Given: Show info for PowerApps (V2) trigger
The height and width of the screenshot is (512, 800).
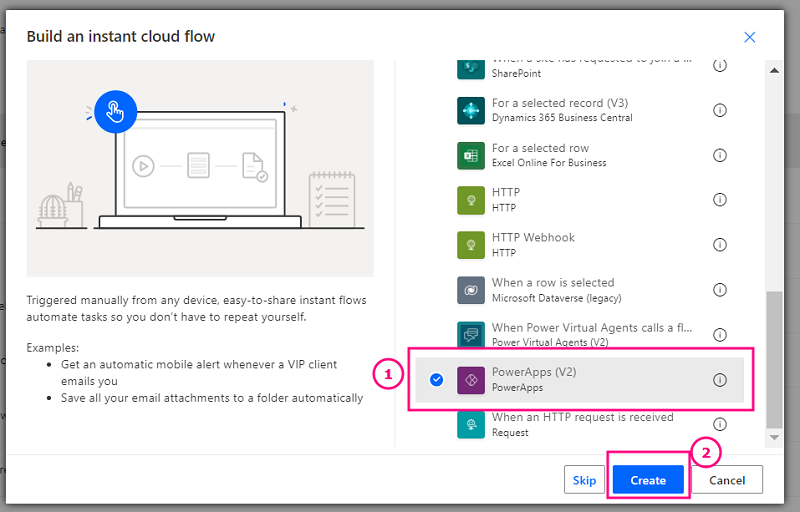Looking at the screenshot, I should pos(719,380).
